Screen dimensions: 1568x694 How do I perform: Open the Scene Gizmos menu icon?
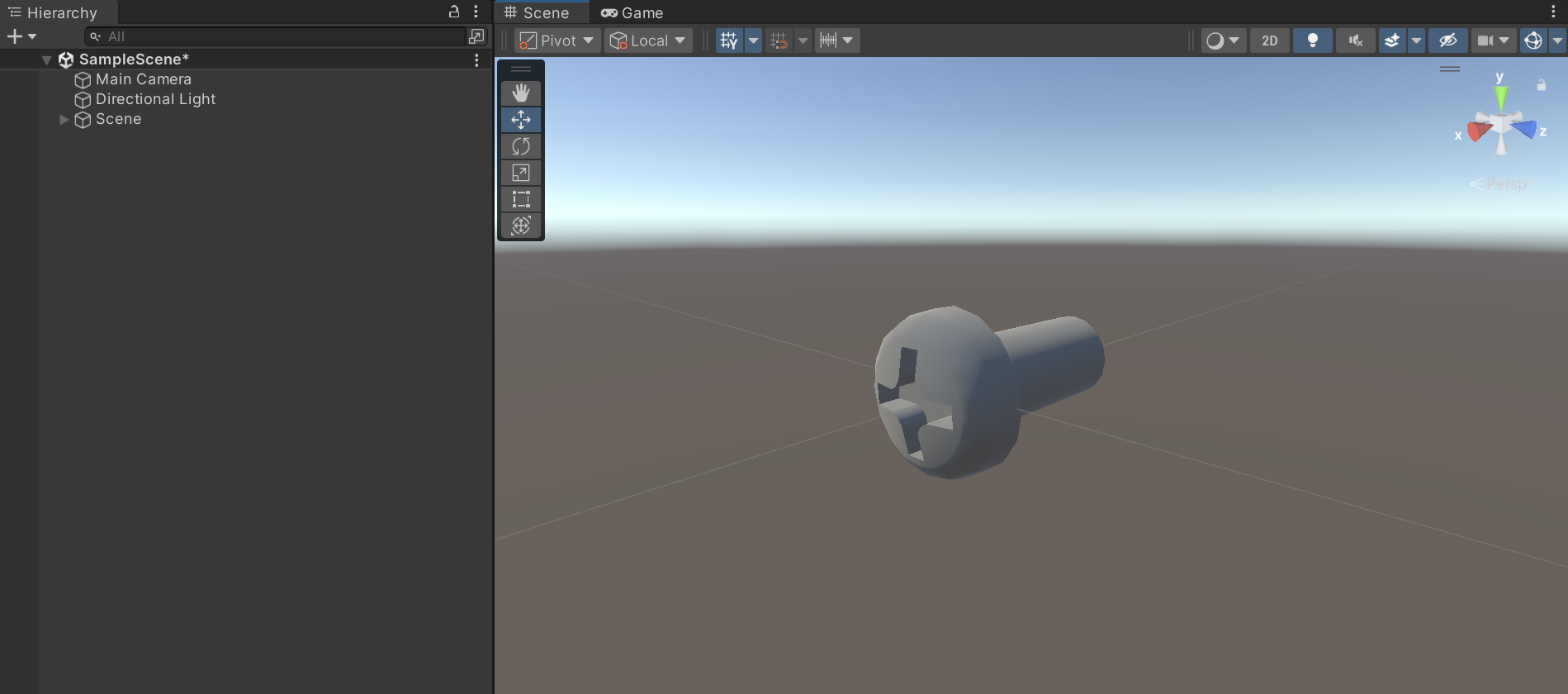click(x=1533, y=40)
